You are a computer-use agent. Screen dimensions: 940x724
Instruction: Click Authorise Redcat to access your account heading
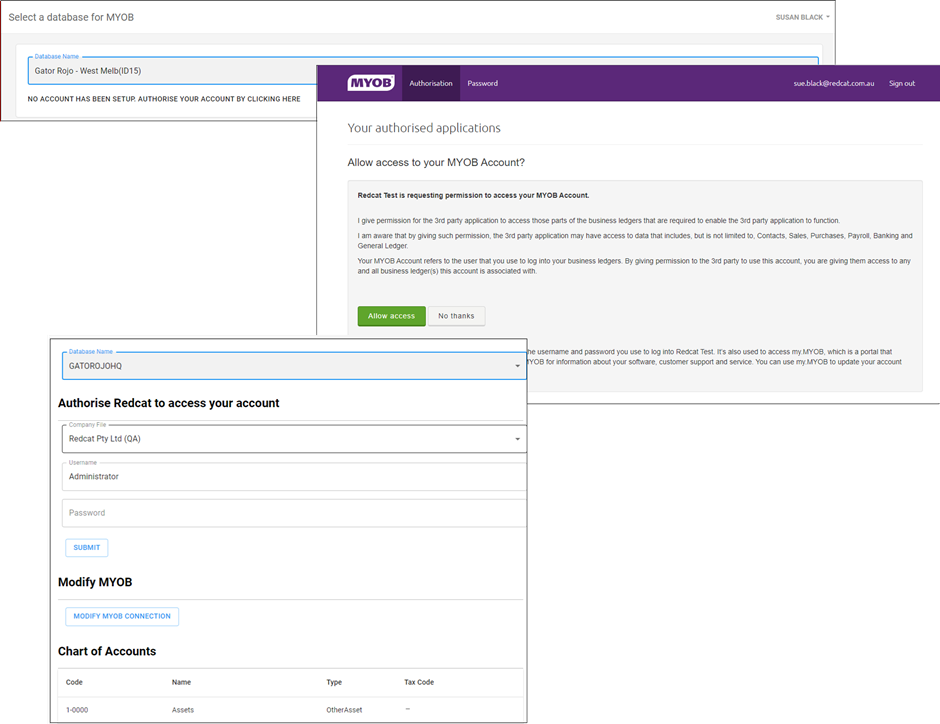coord(168,403)
